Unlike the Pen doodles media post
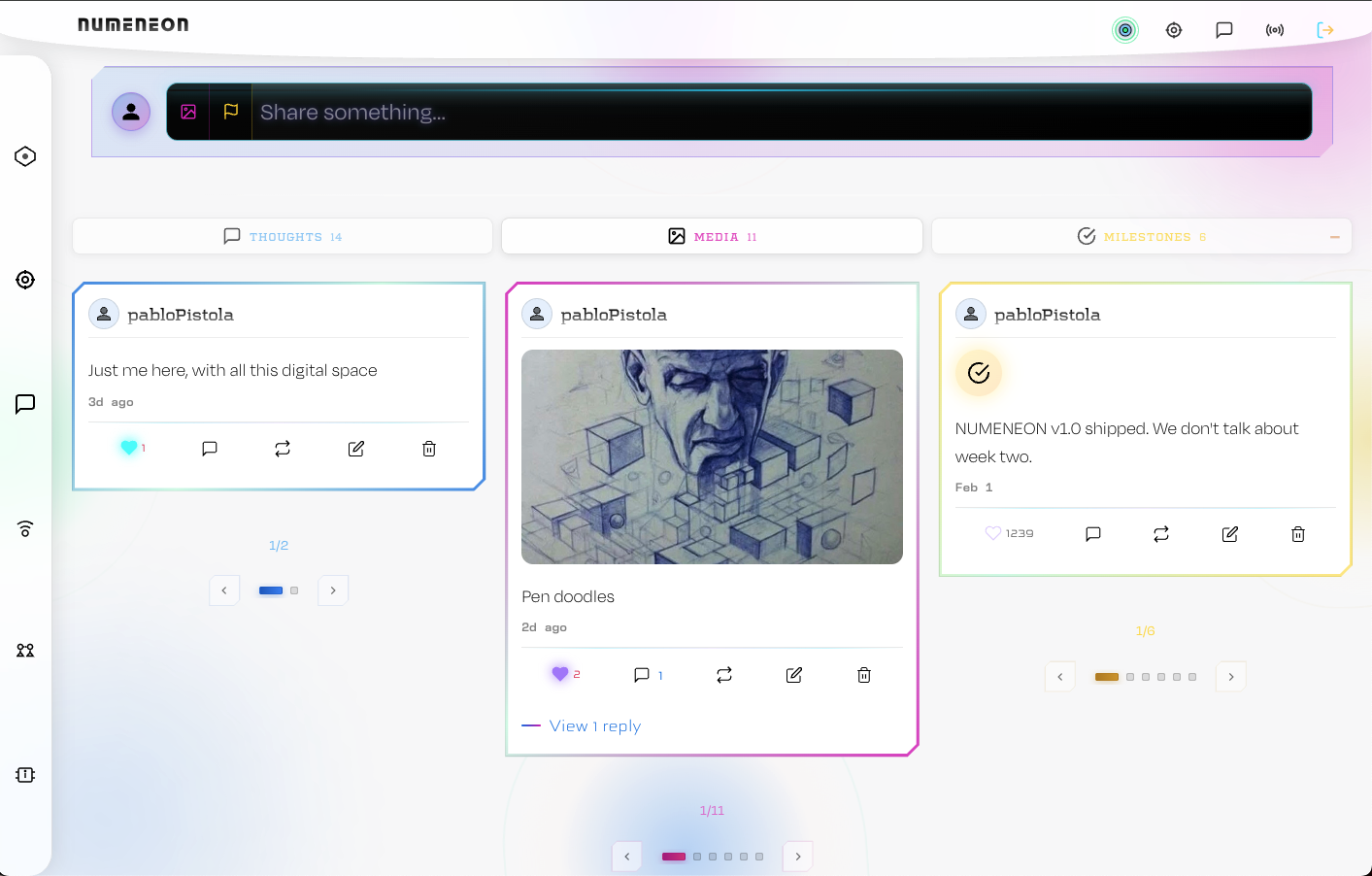The image size is (1372, 876). 560,674
